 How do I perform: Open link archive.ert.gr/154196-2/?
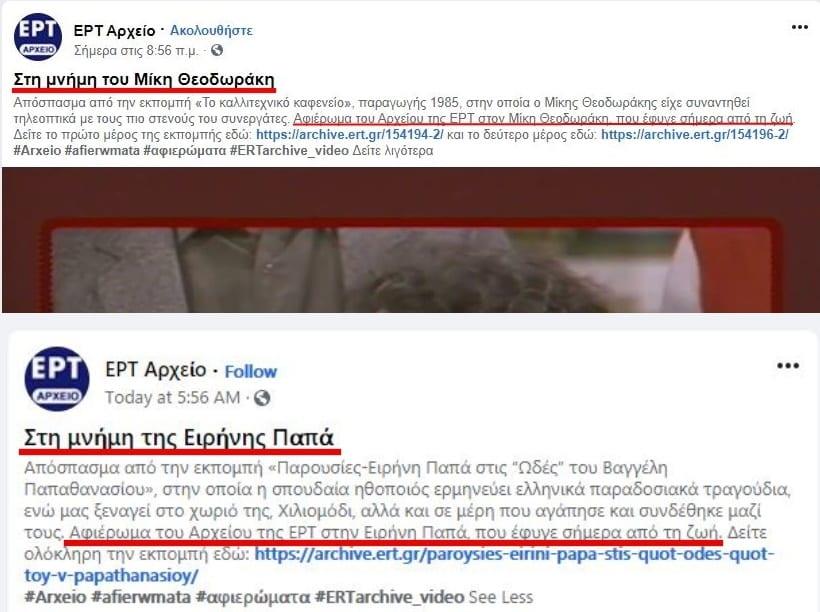(x=694, y=135)
